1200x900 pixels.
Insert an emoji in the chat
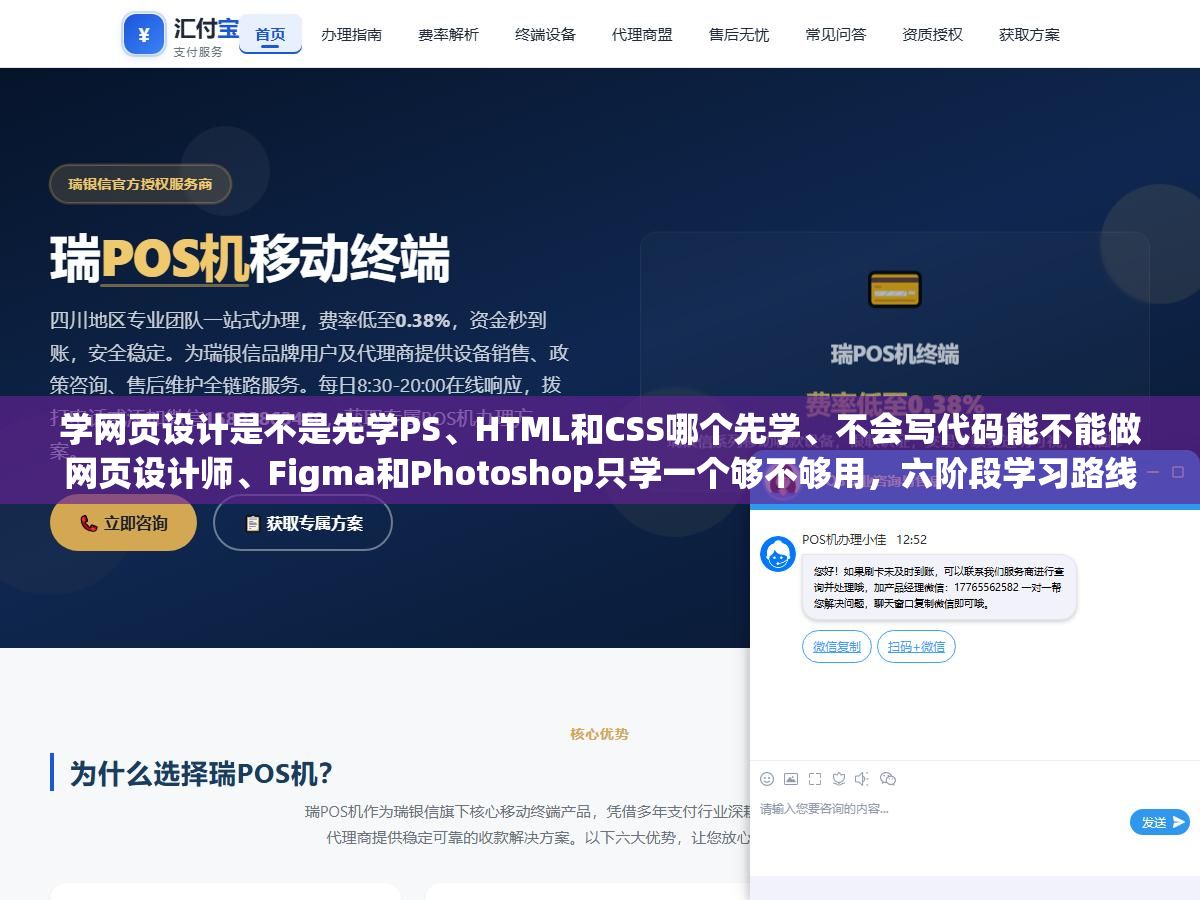(767, 779)
